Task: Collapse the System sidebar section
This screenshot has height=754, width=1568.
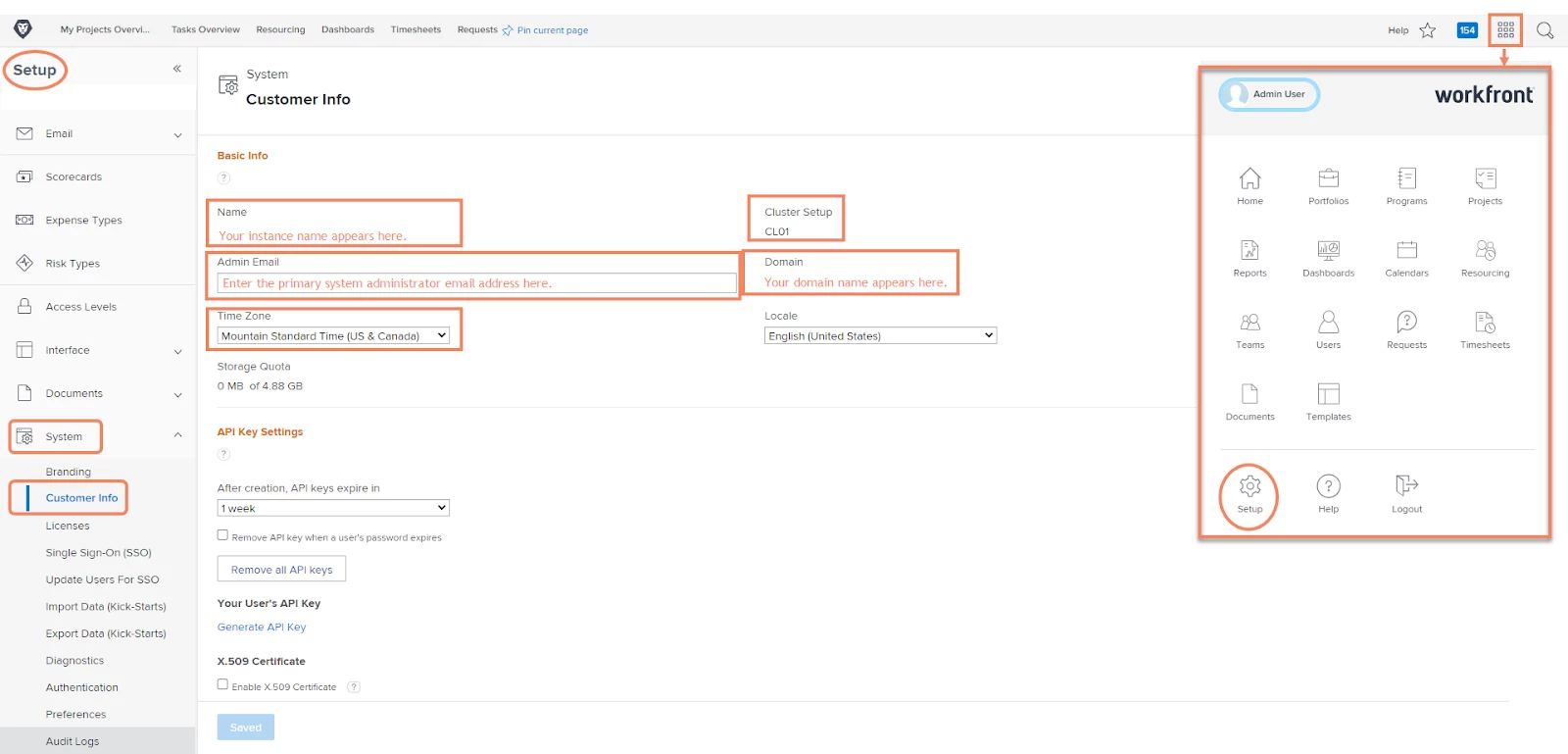Action: [x=177, y=435]
